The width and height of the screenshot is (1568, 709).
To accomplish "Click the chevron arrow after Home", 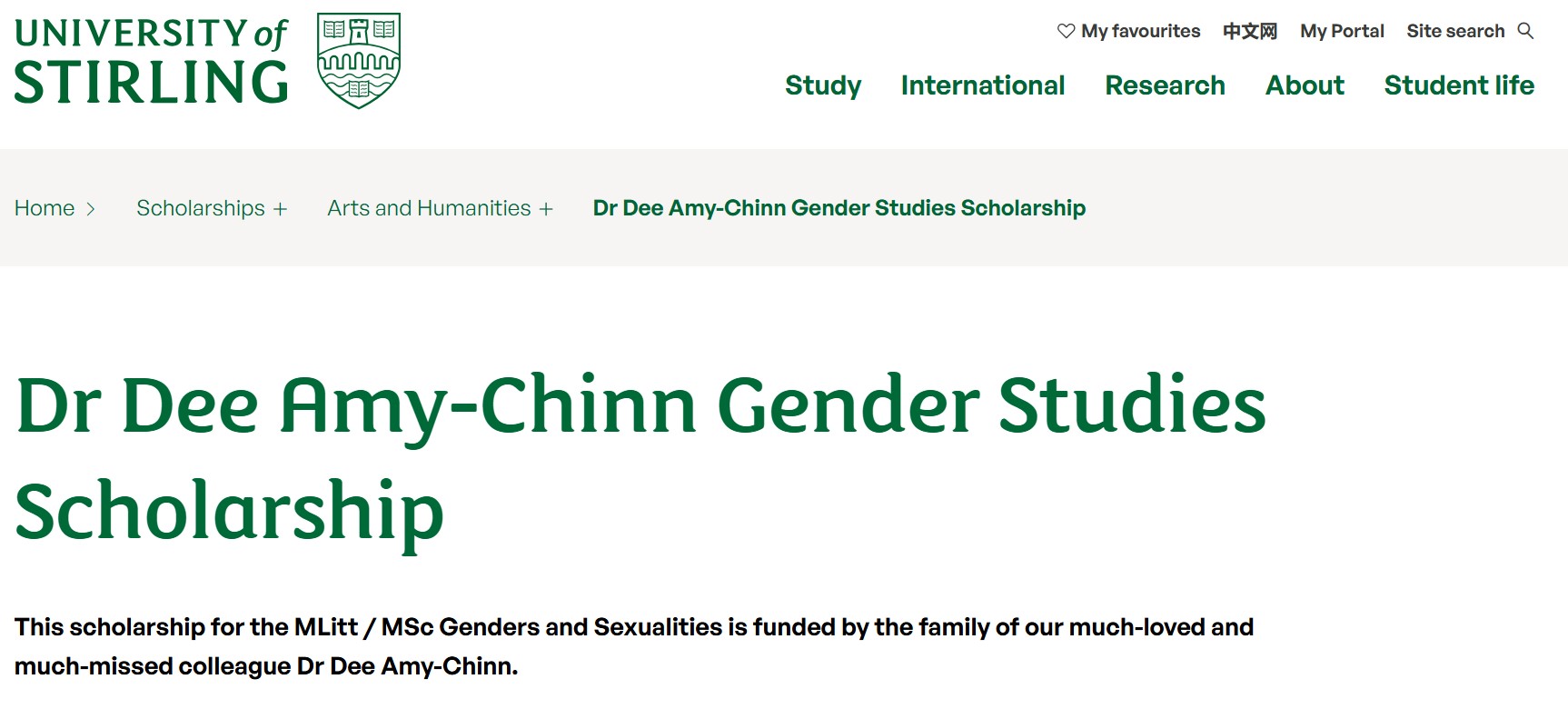I will coord(91,209).
